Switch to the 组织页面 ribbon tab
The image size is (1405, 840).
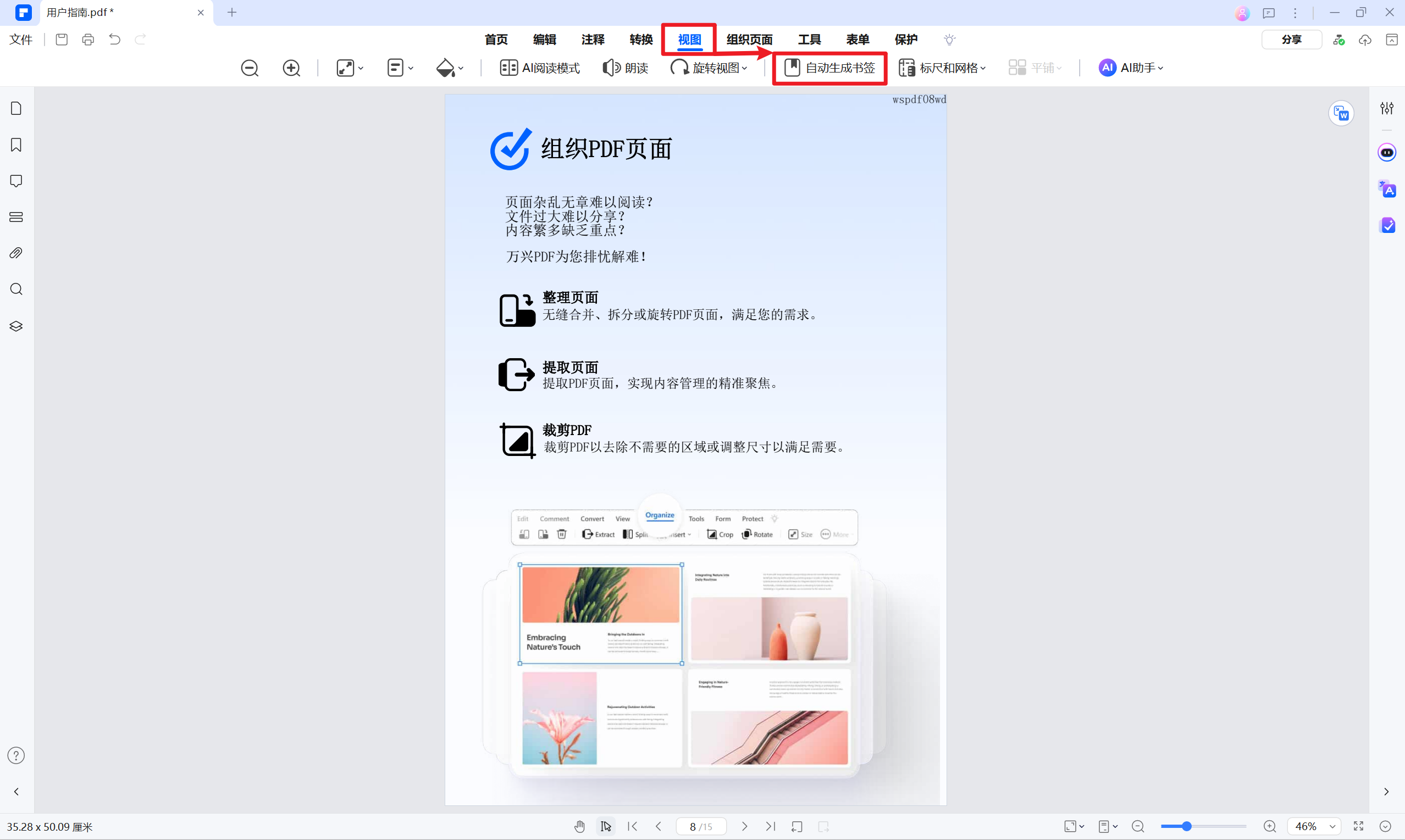pos(749,39)
